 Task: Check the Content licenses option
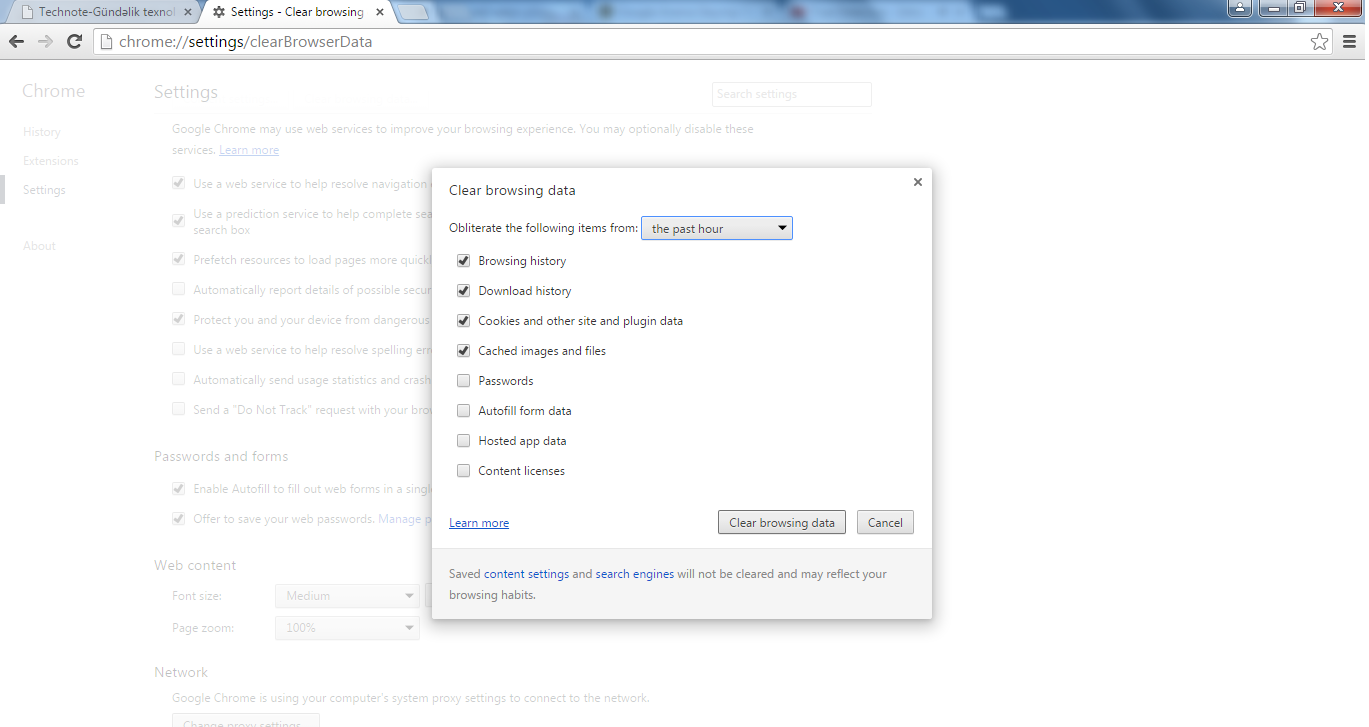tap(463, 471)
